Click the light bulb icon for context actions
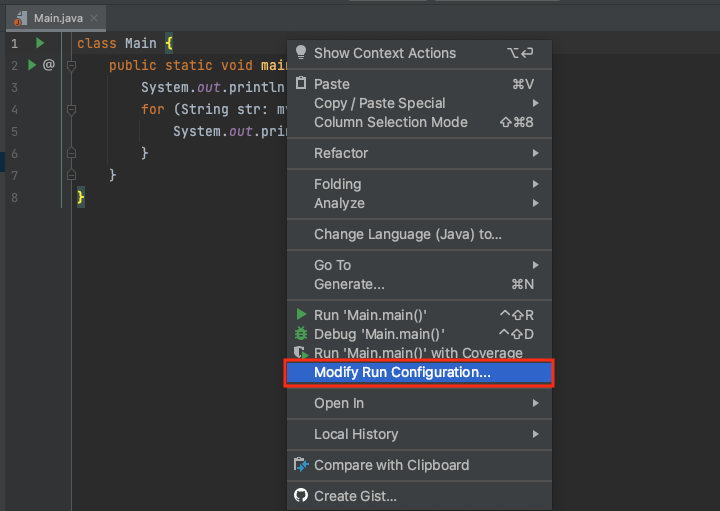The height and width of the screenshot is (511, 720). [x=301, y=52]
